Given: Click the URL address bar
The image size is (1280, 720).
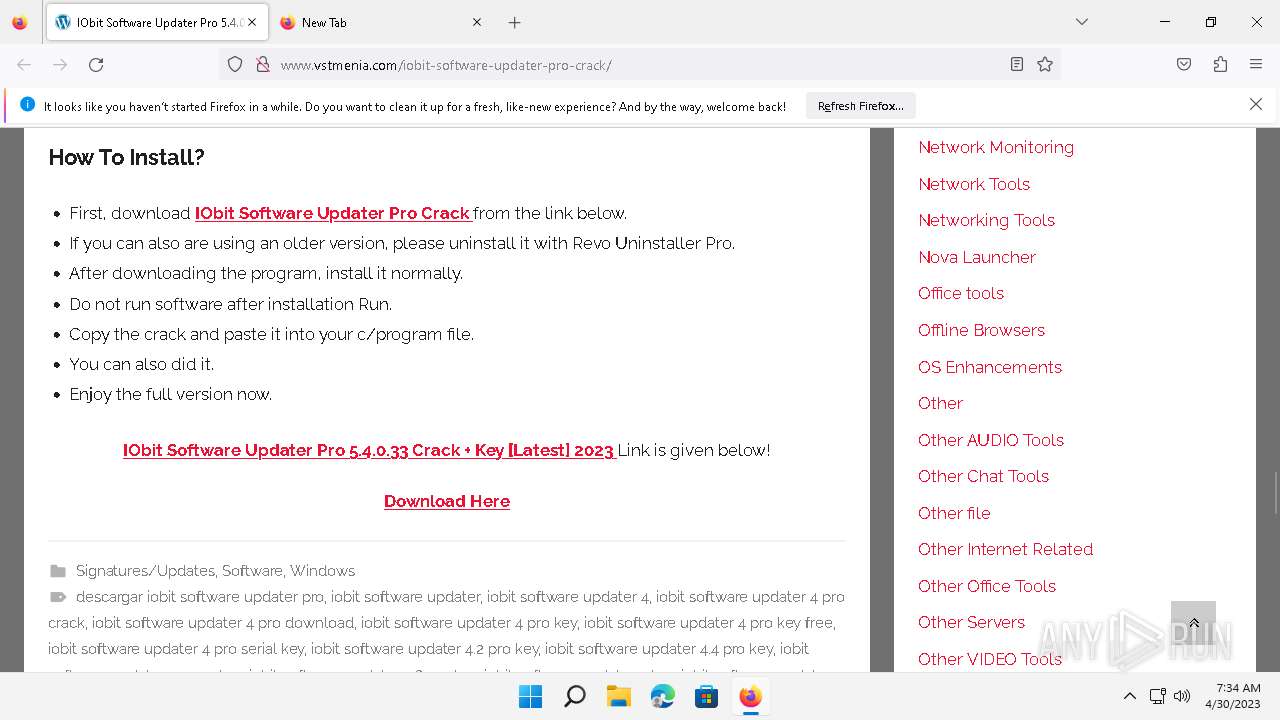Looking at the screenshot, I should click(x=640, y=65).
